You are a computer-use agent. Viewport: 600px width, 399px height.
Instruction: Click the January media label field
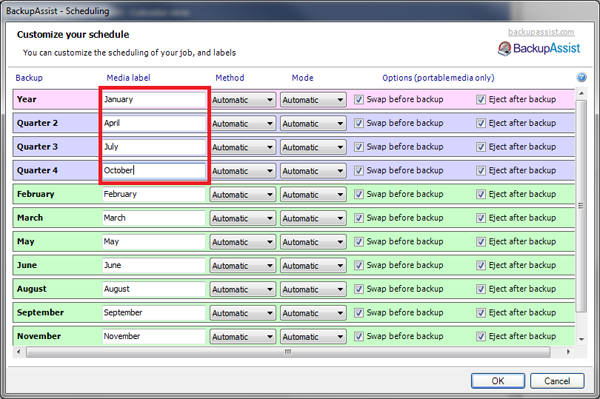pyautogui.click(x=154, y=100)
